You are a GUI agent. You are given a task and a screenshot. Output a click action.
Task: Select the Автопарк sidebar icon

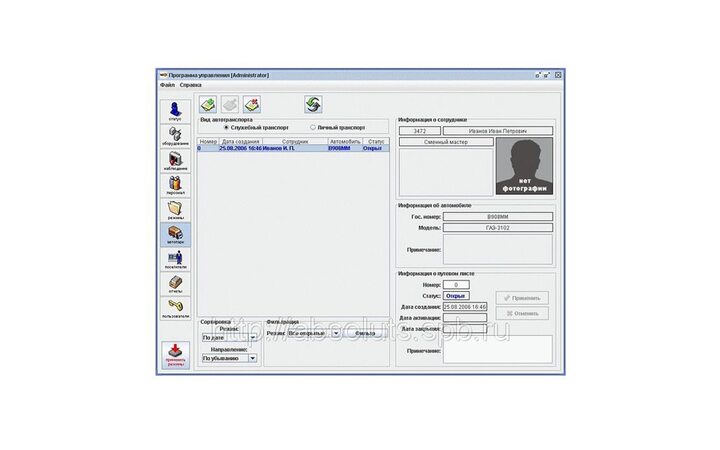point(175,235)
